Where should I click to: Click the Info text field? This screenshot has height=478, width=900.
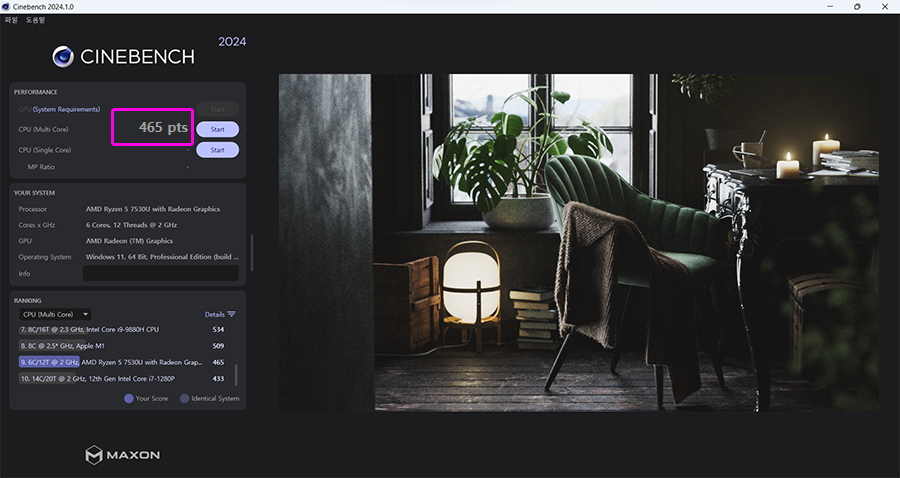click(x=161, y=273)
